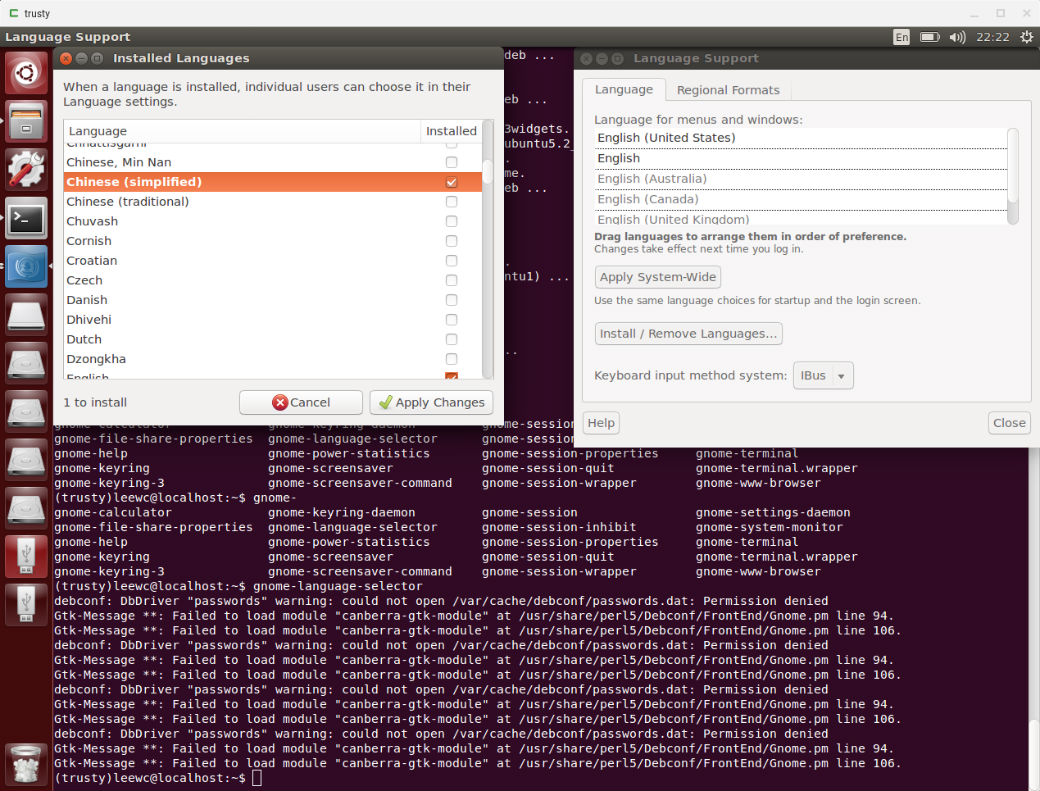Select the Chinese (simplified) row
Screen dimensions: 1040x791
(273, 182)
